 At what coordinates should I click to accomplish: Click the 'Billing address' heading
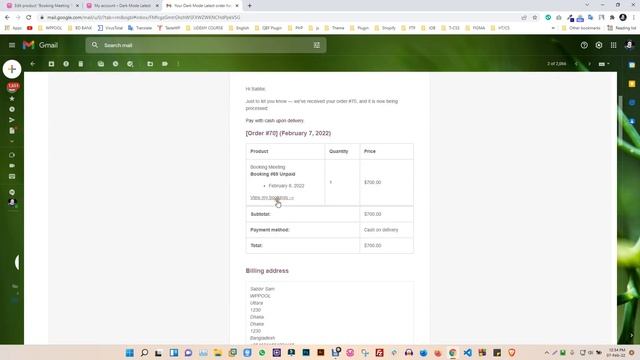pos(267,271)
